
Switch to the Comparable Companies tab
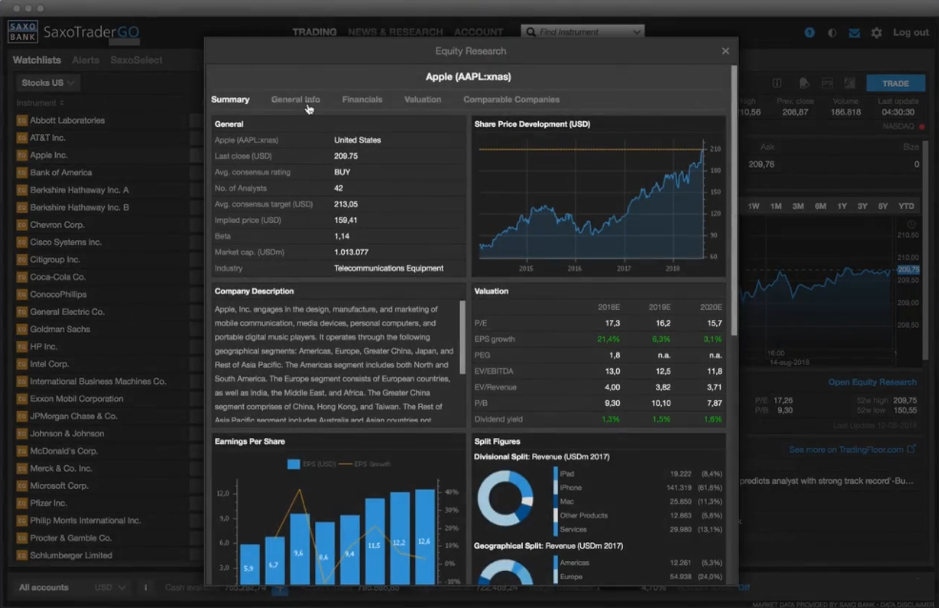(x=511, y=99)
